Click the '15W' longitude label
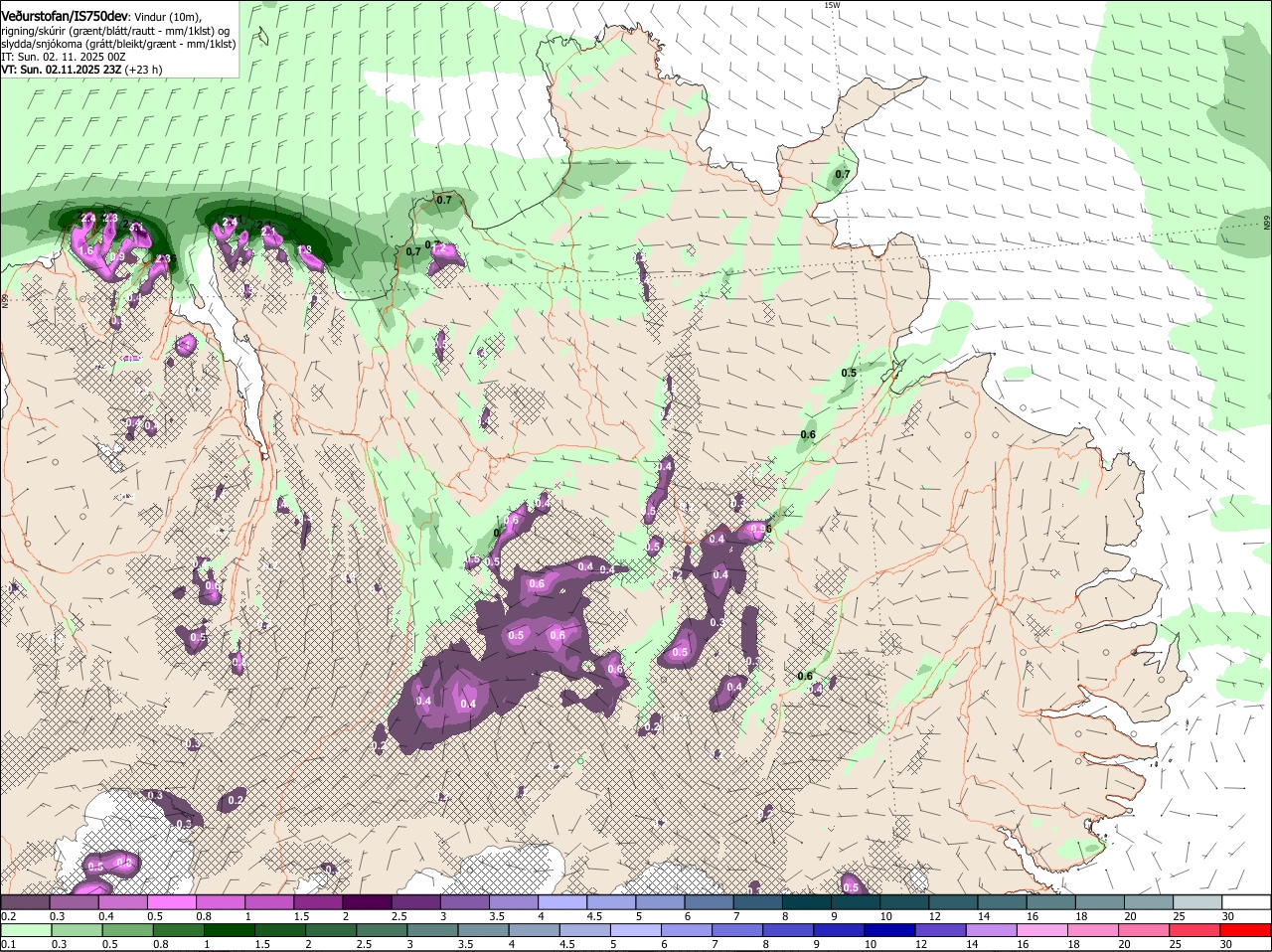The width and height of the screenshot is (1272, 952). click(832, 5)
